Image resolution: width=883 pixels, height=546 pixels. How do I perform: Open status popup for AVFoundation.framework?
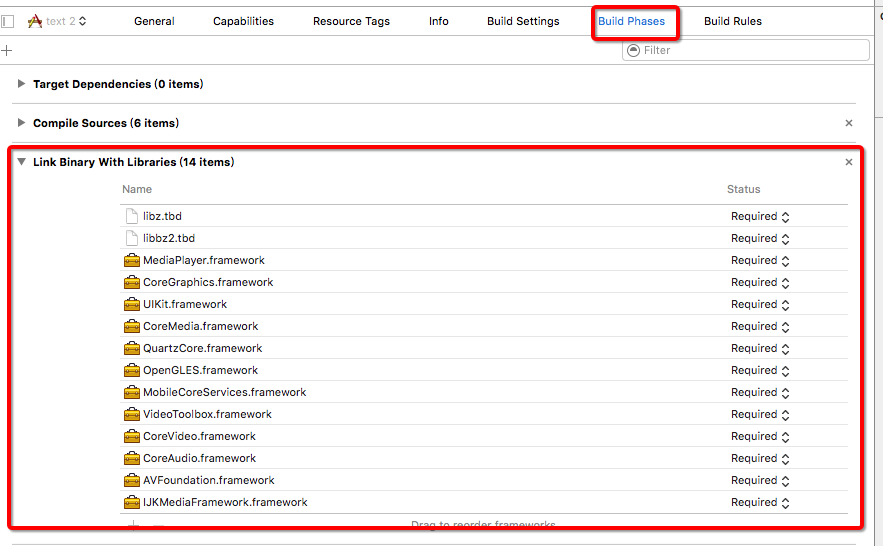pos(760,480)
